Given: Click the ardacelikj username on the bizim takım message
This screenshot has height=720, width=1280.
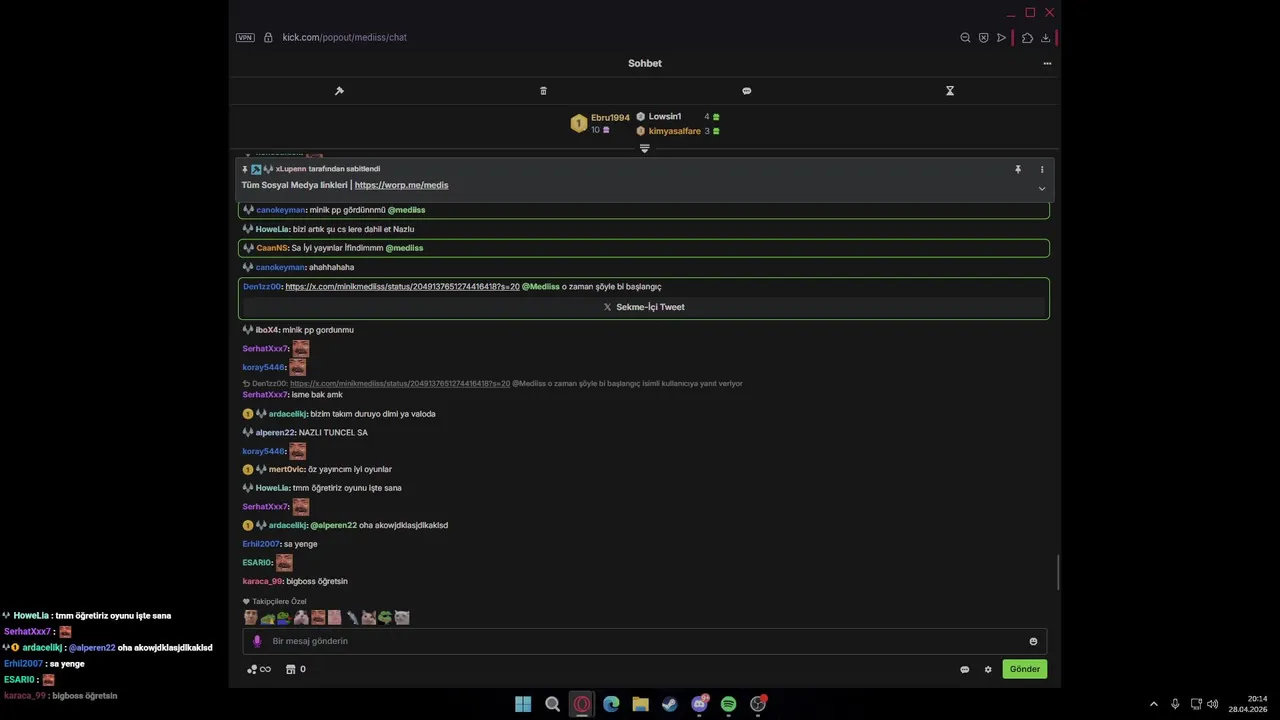Looking at the screenshot, I should pos(288,414).
